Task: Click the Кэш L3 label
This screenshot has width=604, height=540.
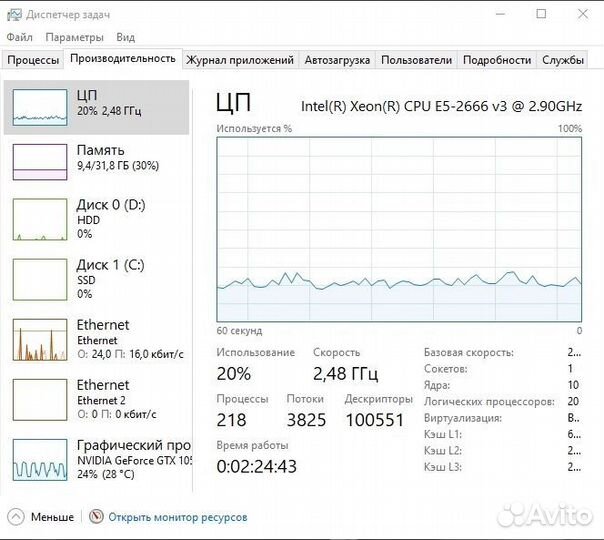Action: tap(443, 467)
